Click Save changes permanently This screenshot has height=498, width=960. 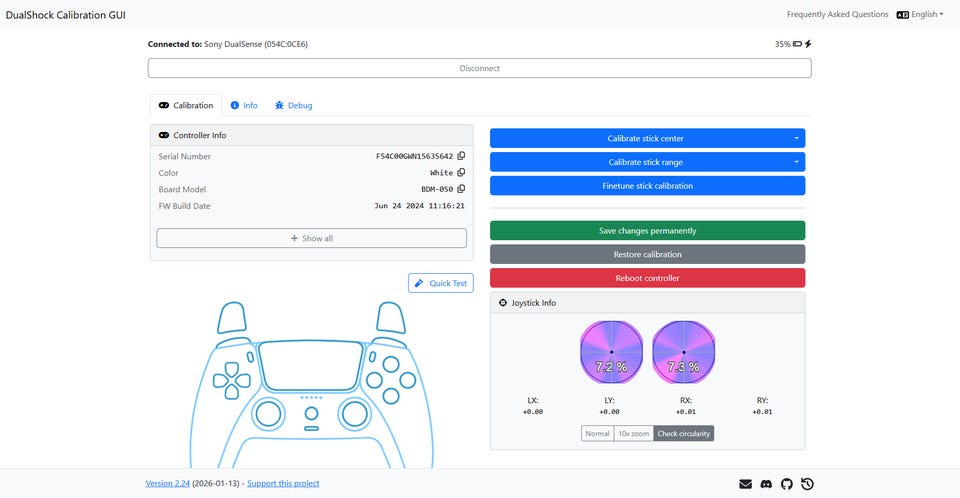tap(647, 231)
